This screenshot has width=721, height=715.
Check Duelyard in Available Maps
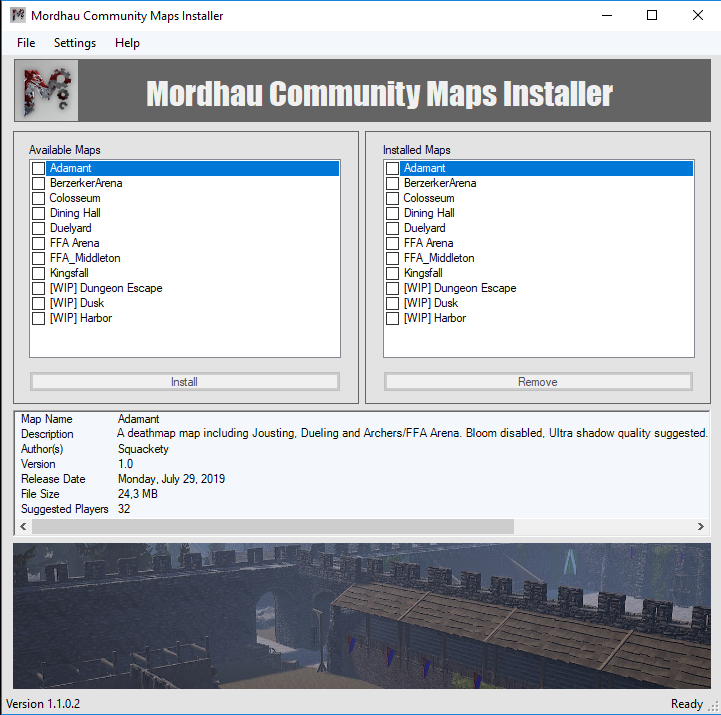(39, 229)
